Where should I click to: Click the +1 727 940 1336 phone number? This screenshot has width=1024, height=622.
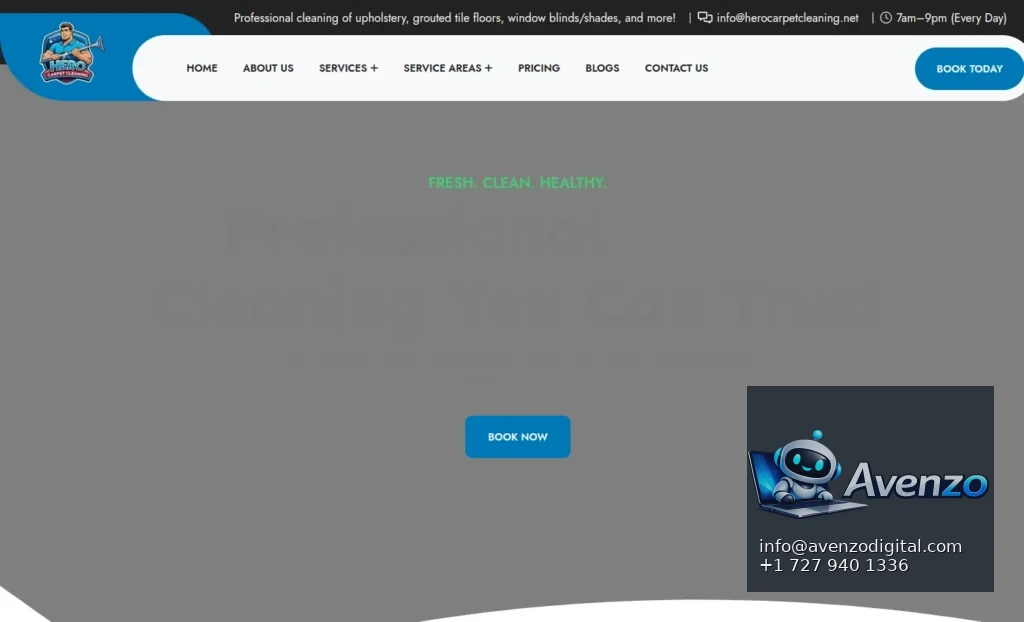point(834,565)
